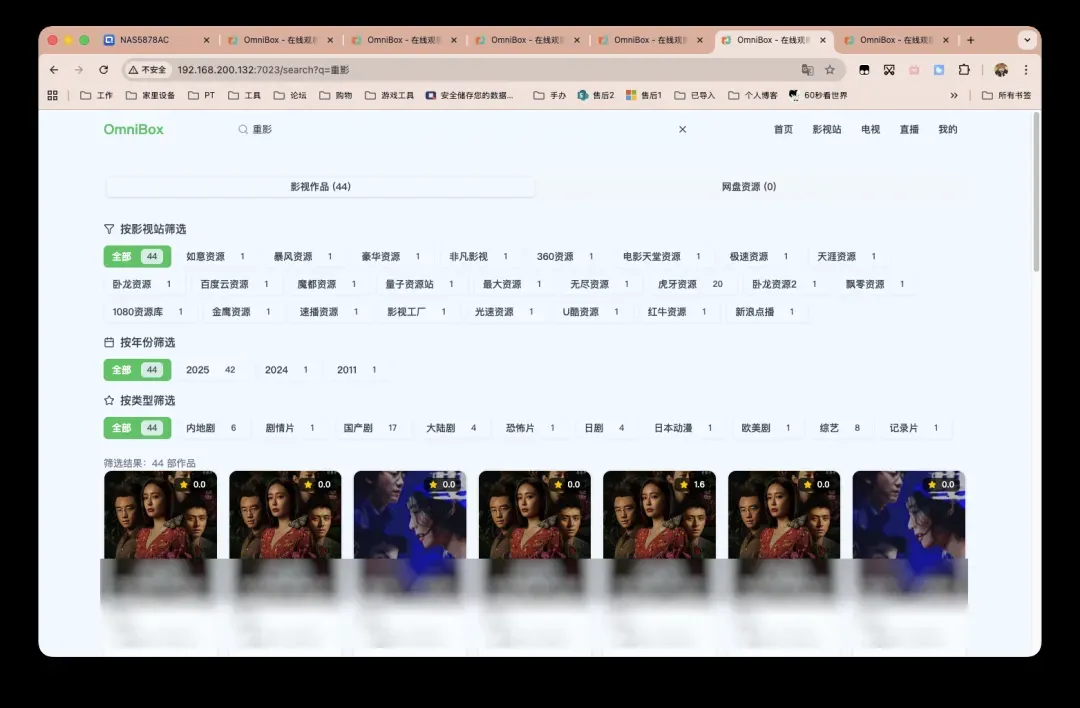The height and width of the screenshot is (708, 1080).
Task: Open the Chrome three-dot menu
Action: click(x=1026, y=70)
